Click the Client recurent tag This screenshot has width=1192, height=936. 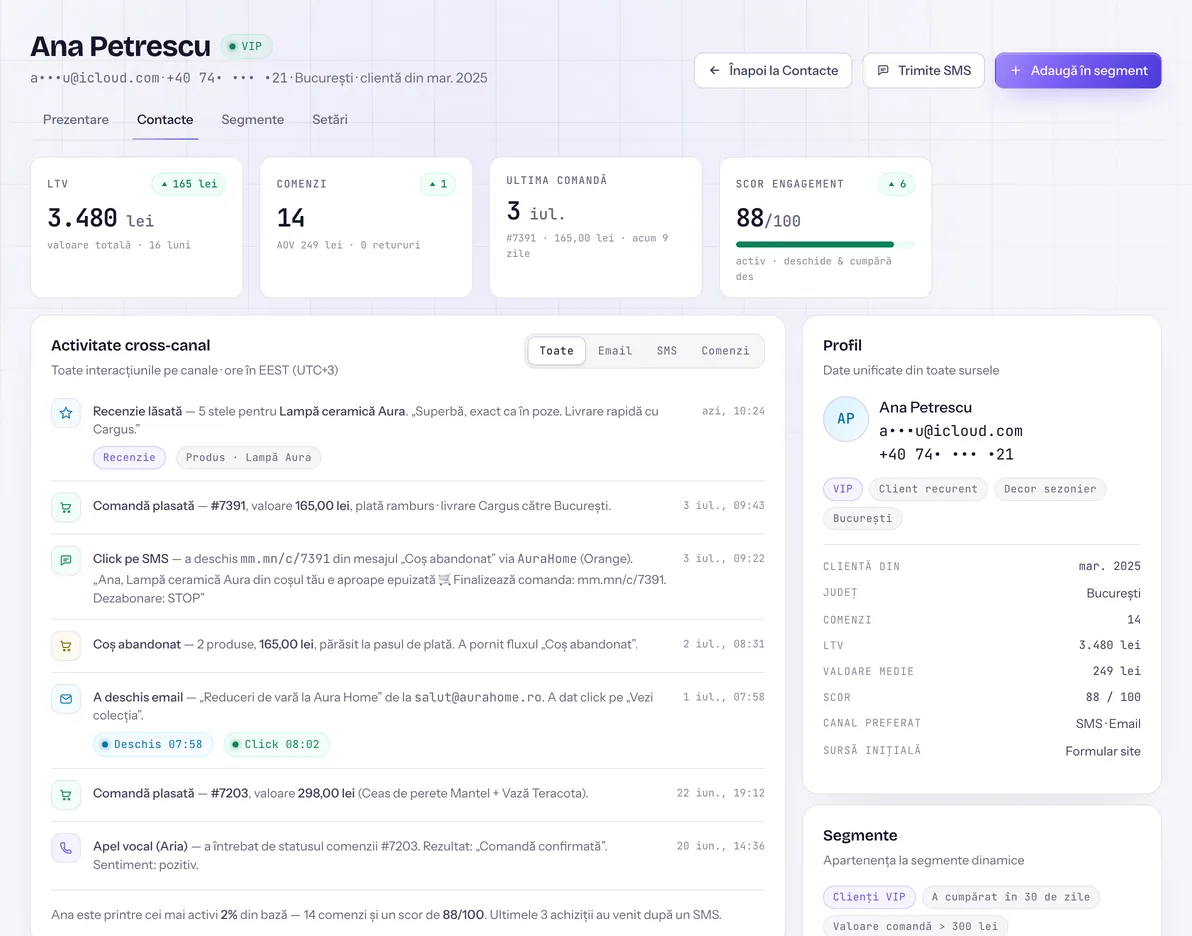(928, 489)
